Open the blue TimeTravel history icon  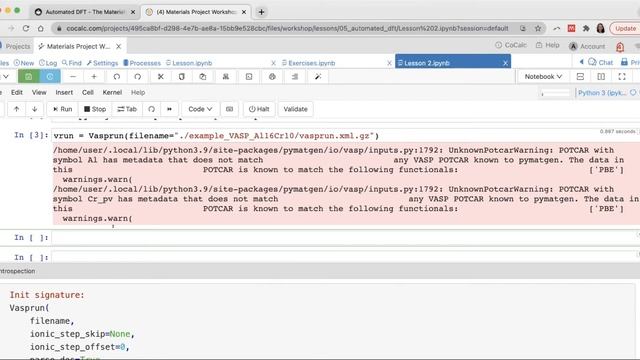tap(50, 76)
